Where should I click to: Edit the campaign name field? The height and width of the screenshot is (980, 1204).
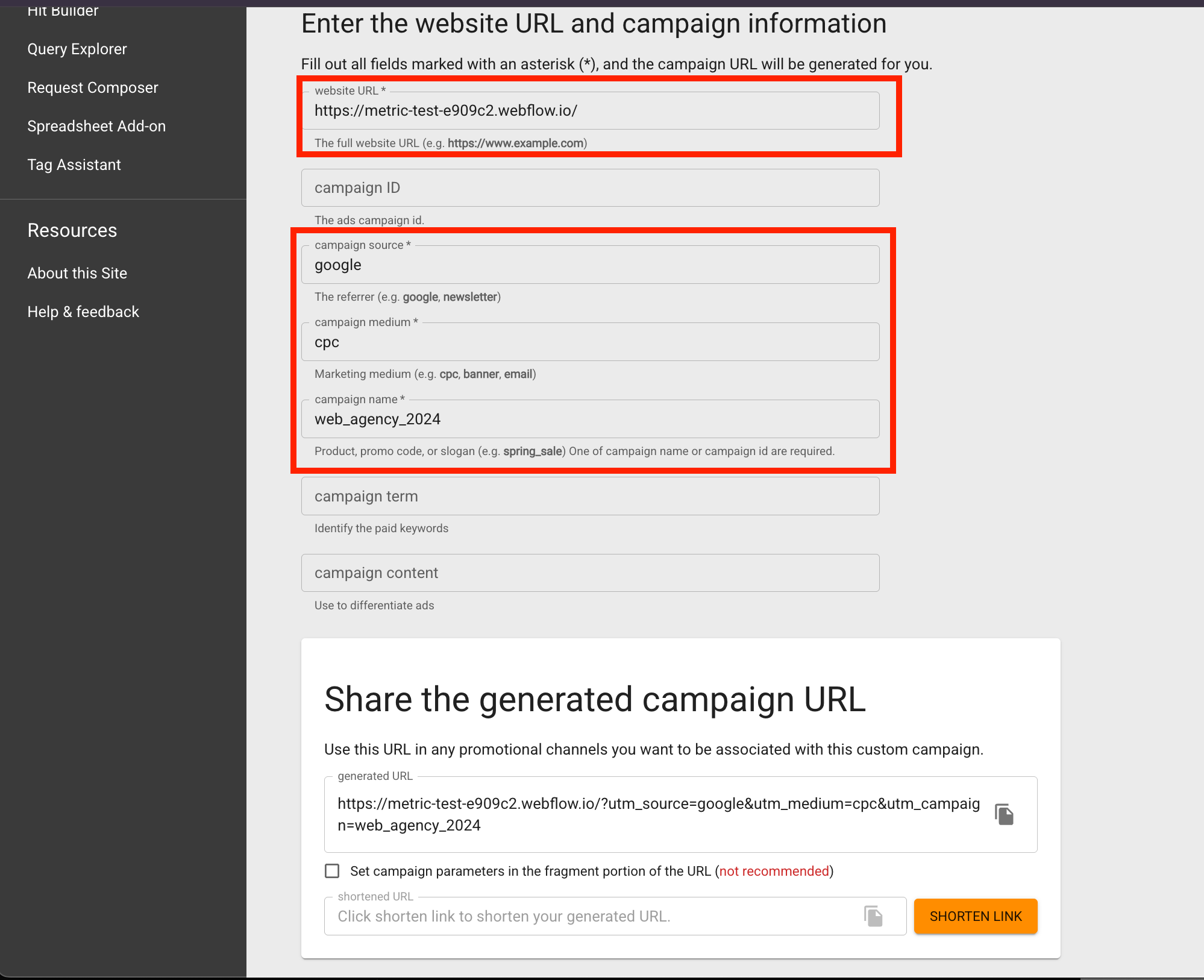click(x=590, y=419)
